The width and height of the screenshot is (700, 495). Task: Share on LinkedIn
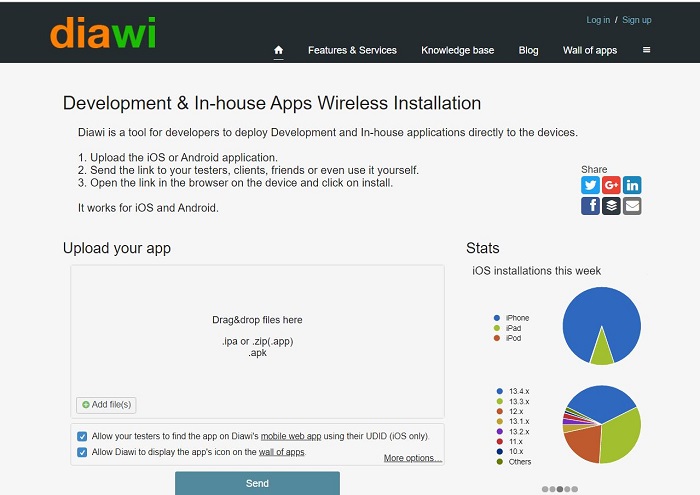632,185
